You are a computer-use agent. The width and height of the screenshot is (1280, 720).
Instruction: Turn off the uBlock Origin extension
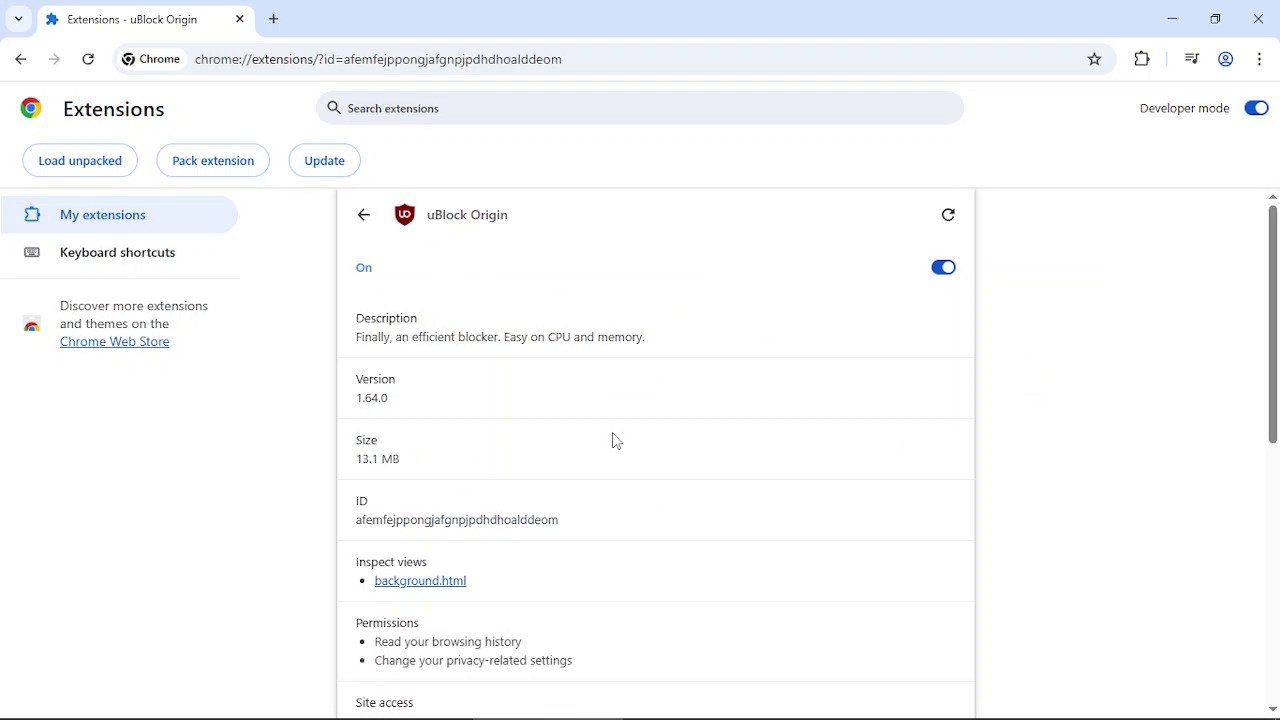[943, 267]
